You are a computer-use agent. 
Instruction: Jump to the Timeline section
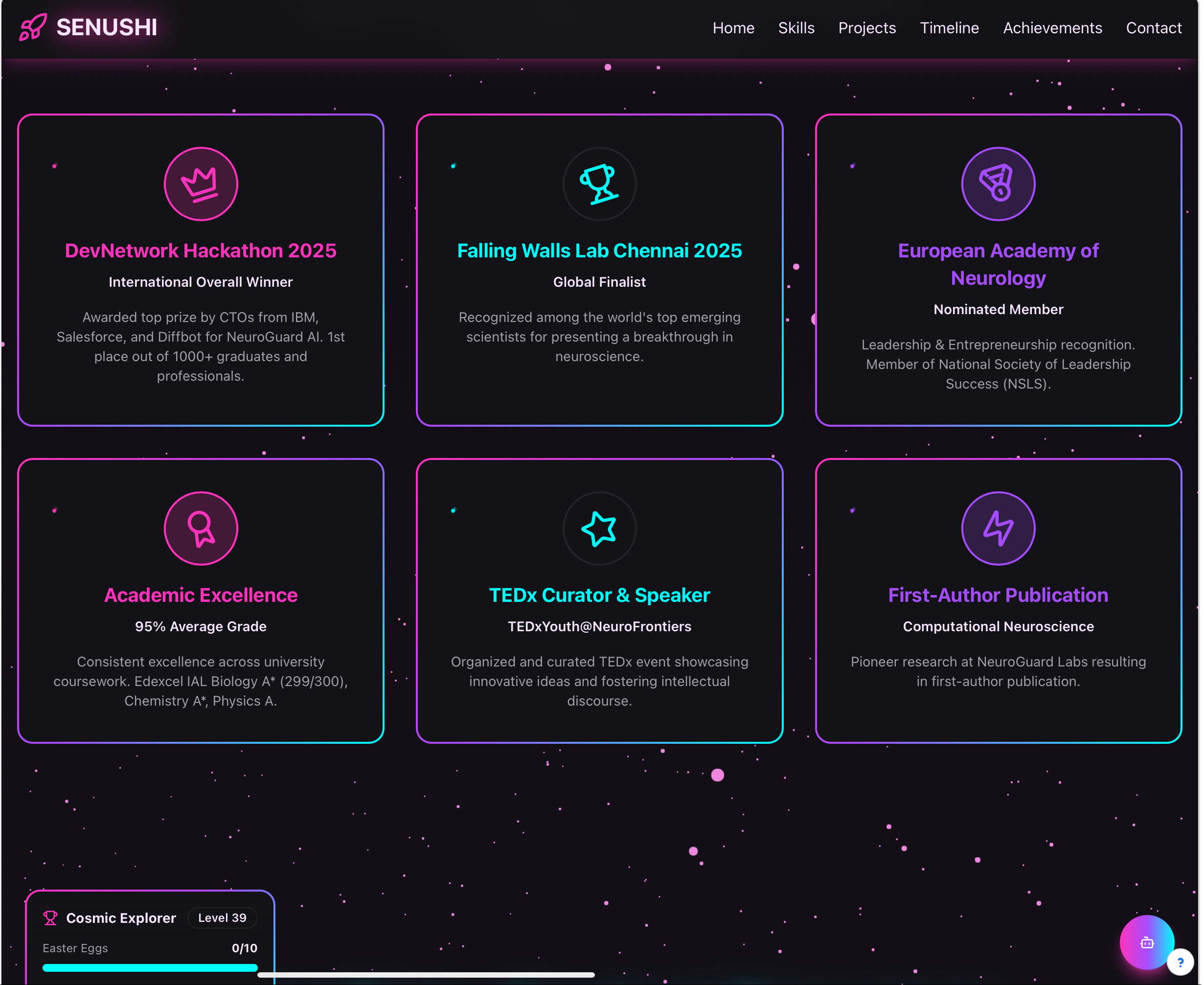[950, 28]
